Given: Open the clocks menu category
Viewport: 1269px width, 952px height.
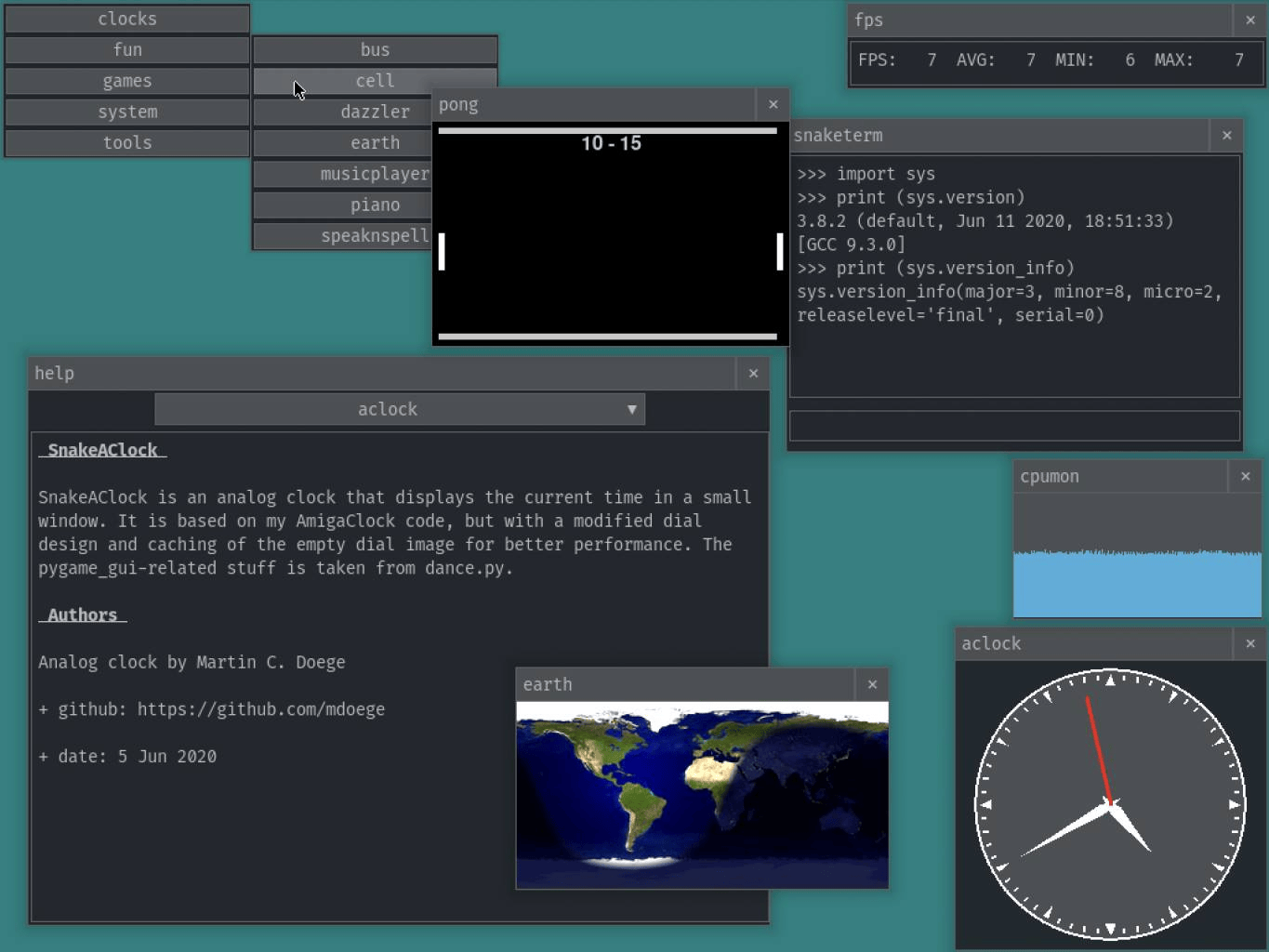Looking at the screenshot, I should (127, 19).
